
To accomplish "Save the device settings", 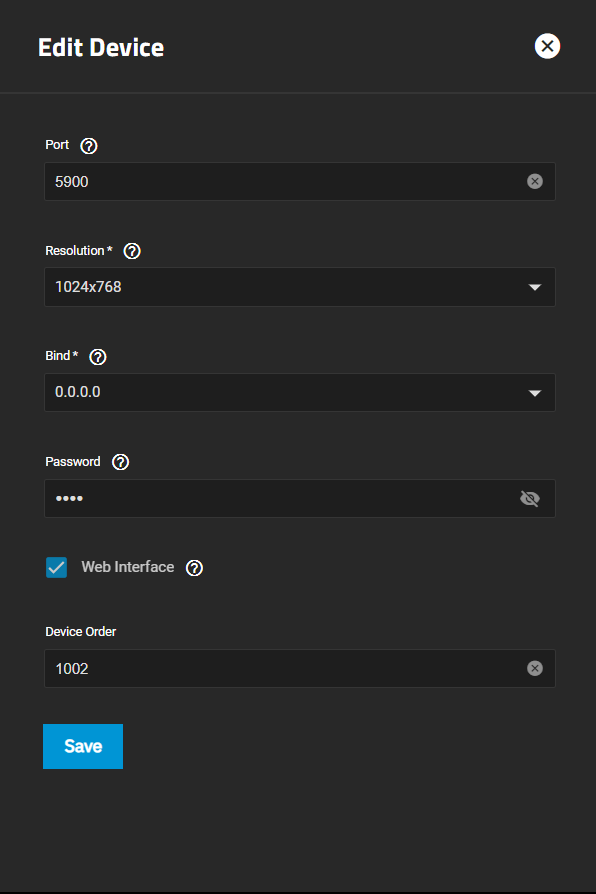I will click(83, 746).
